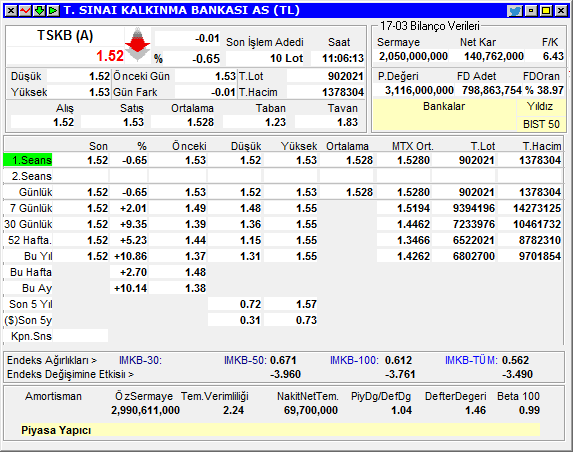The width and height of the screenshot is (573, 452).
Task: Click IMKB-100 effect value -3.761
Action: point(400,375)
